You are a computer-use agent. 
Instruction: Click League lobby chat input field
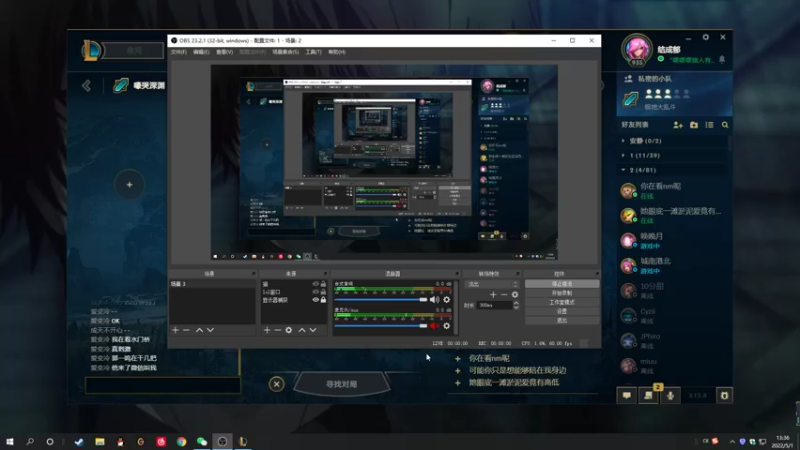163,385
